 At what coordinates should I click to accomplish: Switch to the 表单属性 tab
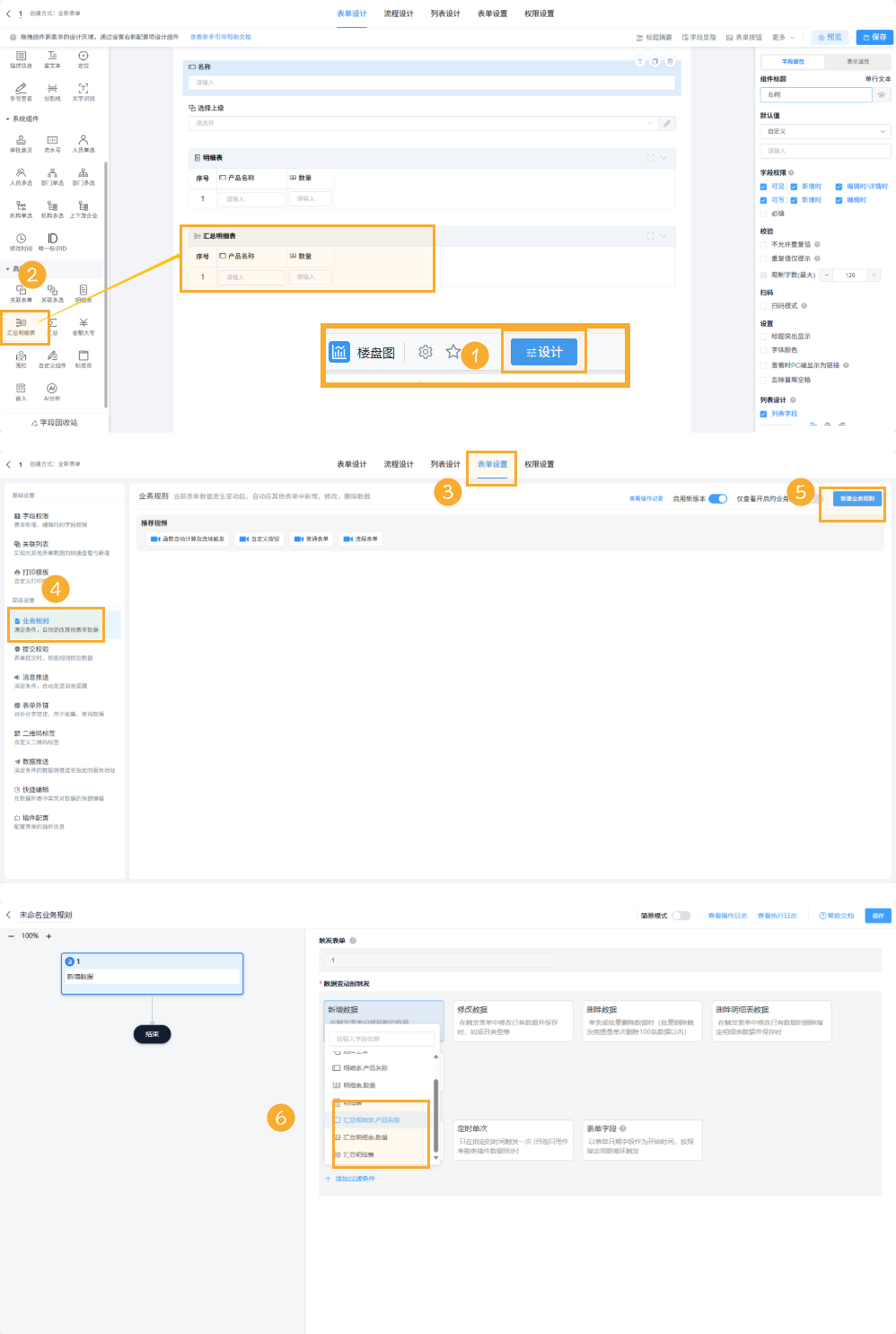[857, 62]
